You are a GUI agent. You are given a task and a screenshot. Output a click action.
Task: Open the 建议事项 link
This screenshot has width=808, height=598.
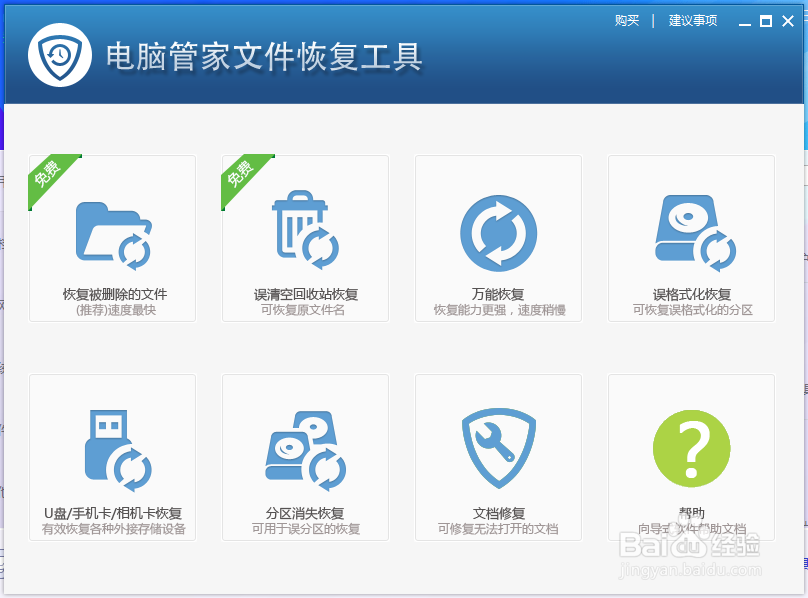[x=693, y=21]
